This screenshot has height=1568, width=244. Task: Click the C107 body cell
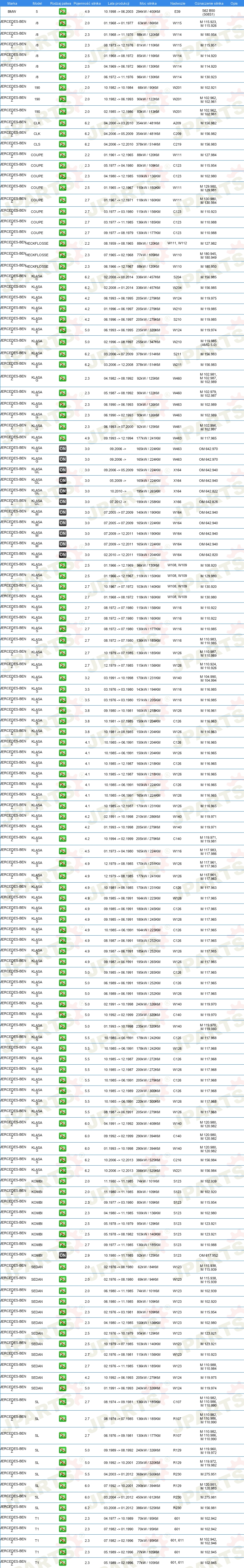point(178,1402)
